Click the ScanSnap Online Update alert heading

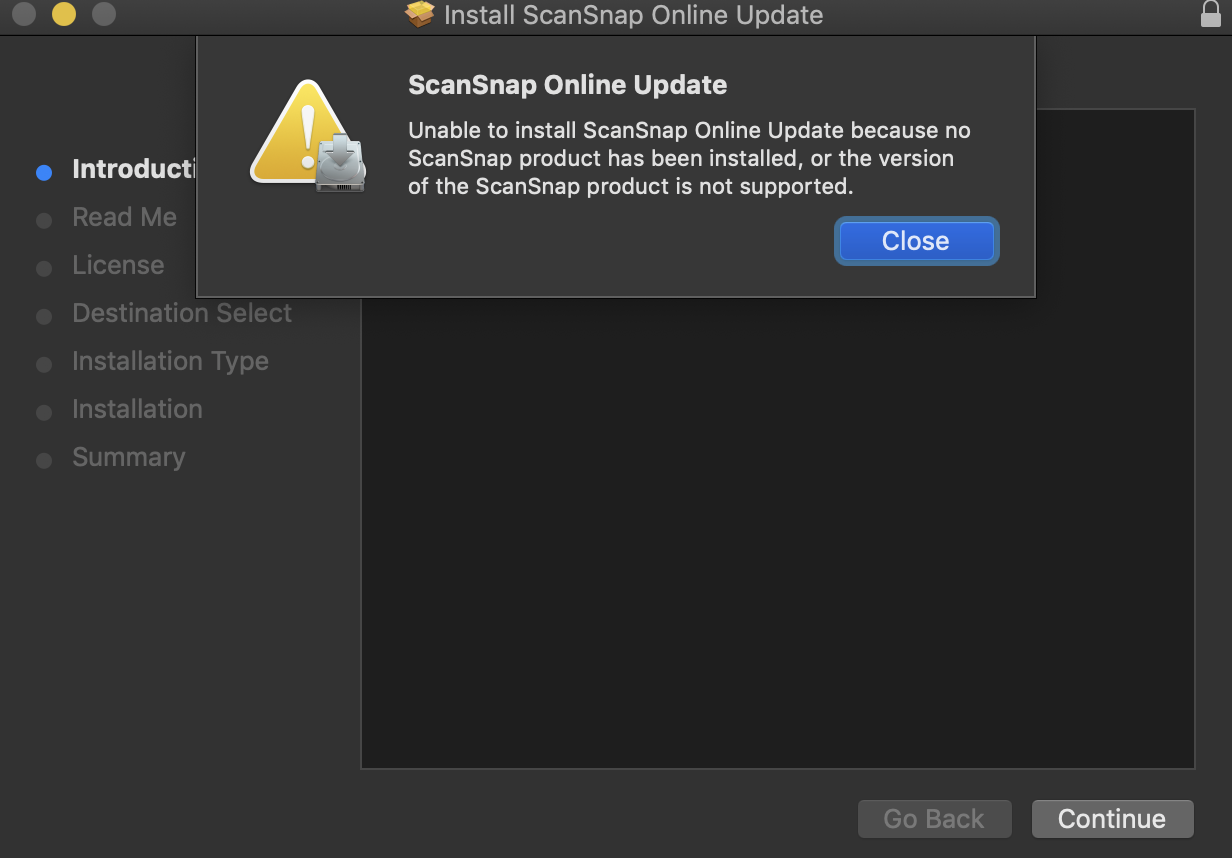point(567,85)
